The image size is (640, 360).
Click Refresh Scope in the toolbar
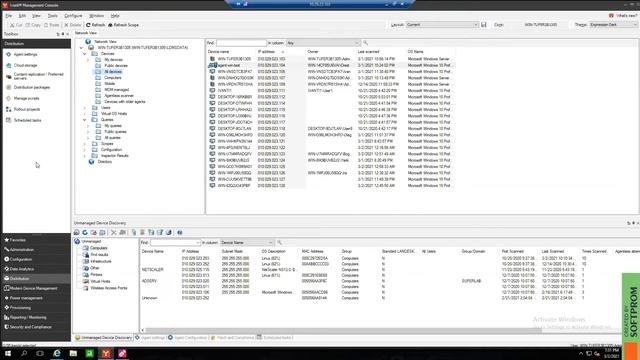pyautogui.click(x=123, y=25)
